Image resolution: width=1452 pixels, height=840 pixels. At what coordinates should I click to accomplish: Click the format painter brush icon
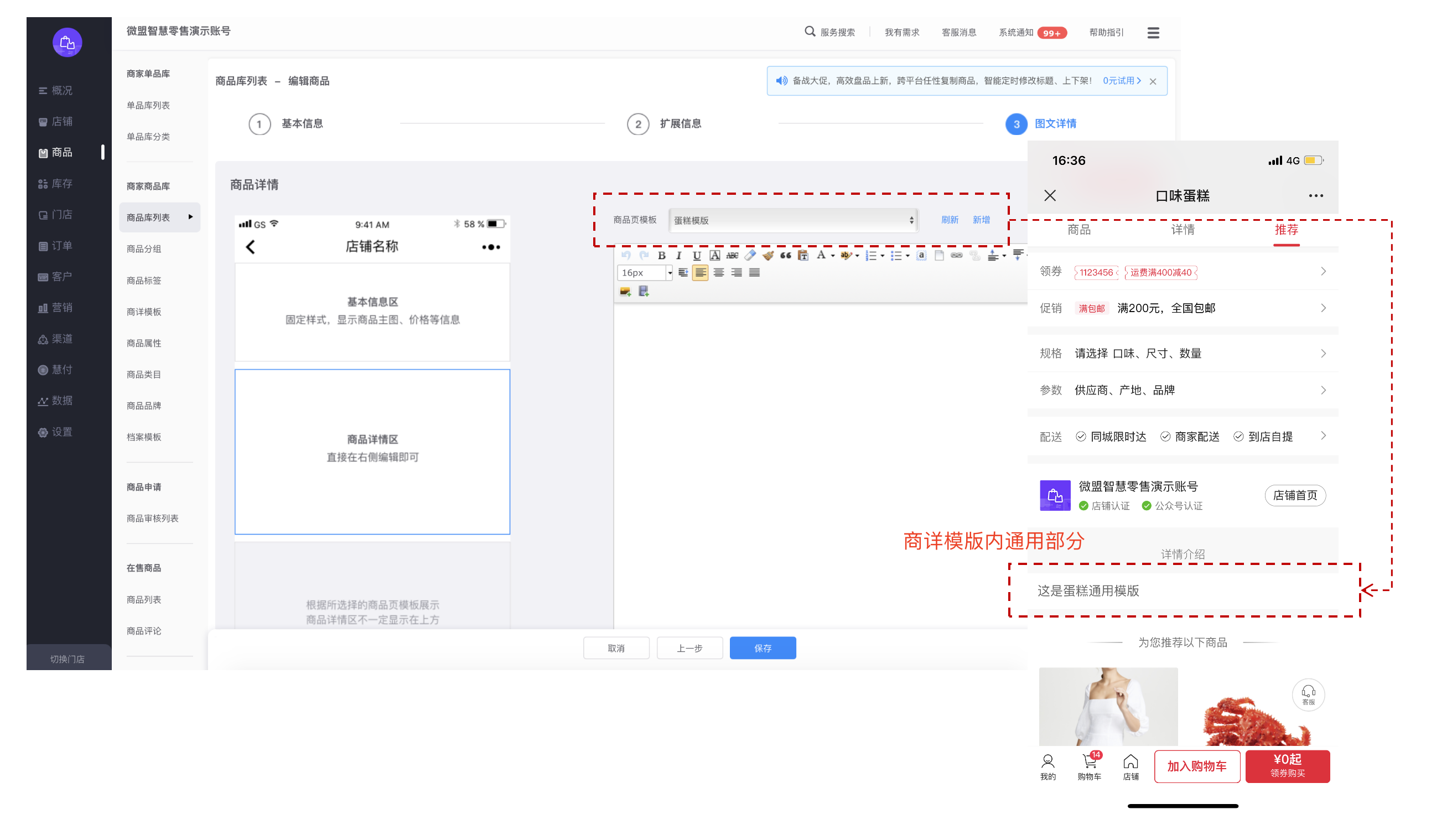point(768,255)
